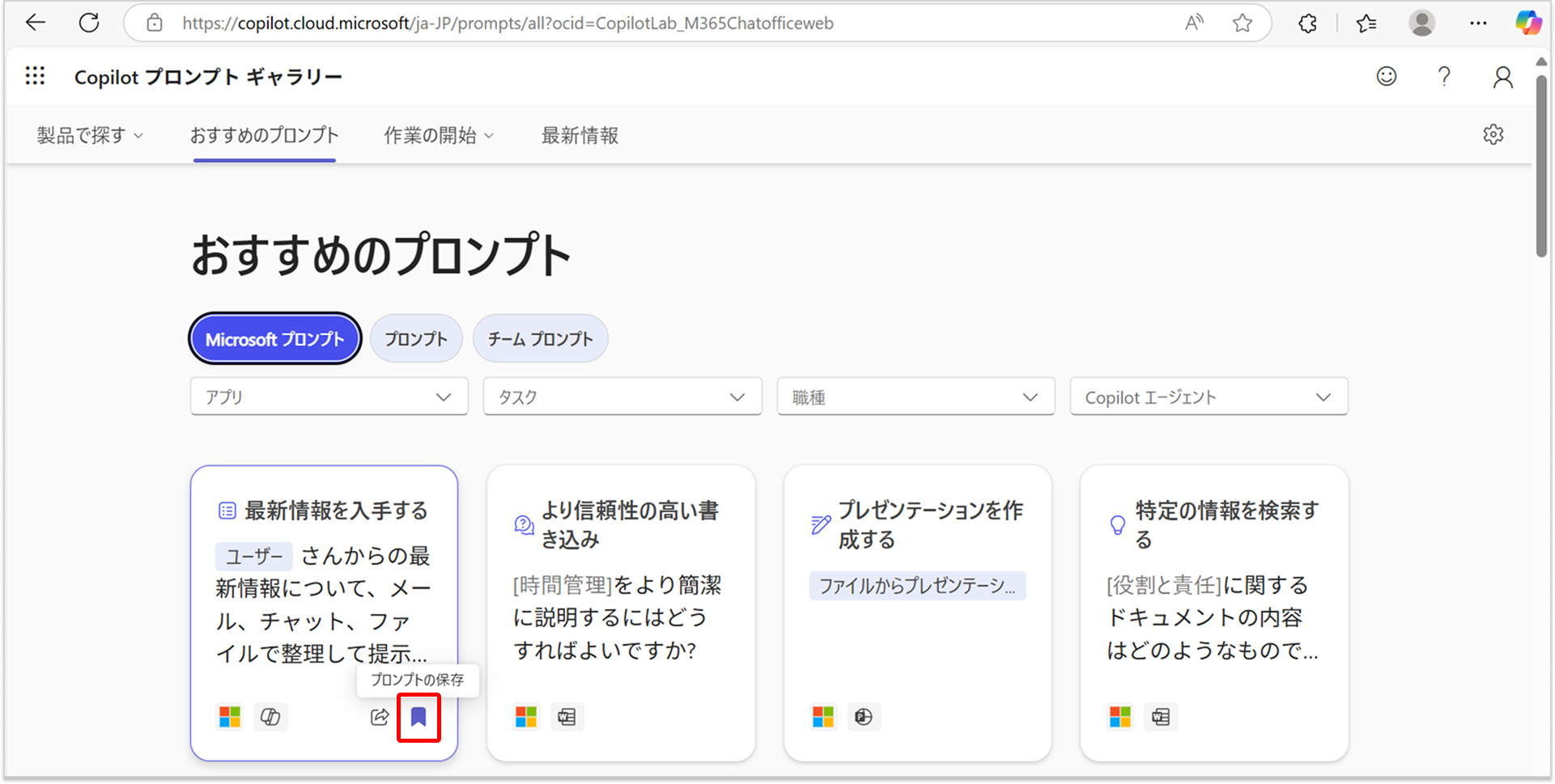
Task: Open help with the question mark icon
Action: tap(1444, 76)
